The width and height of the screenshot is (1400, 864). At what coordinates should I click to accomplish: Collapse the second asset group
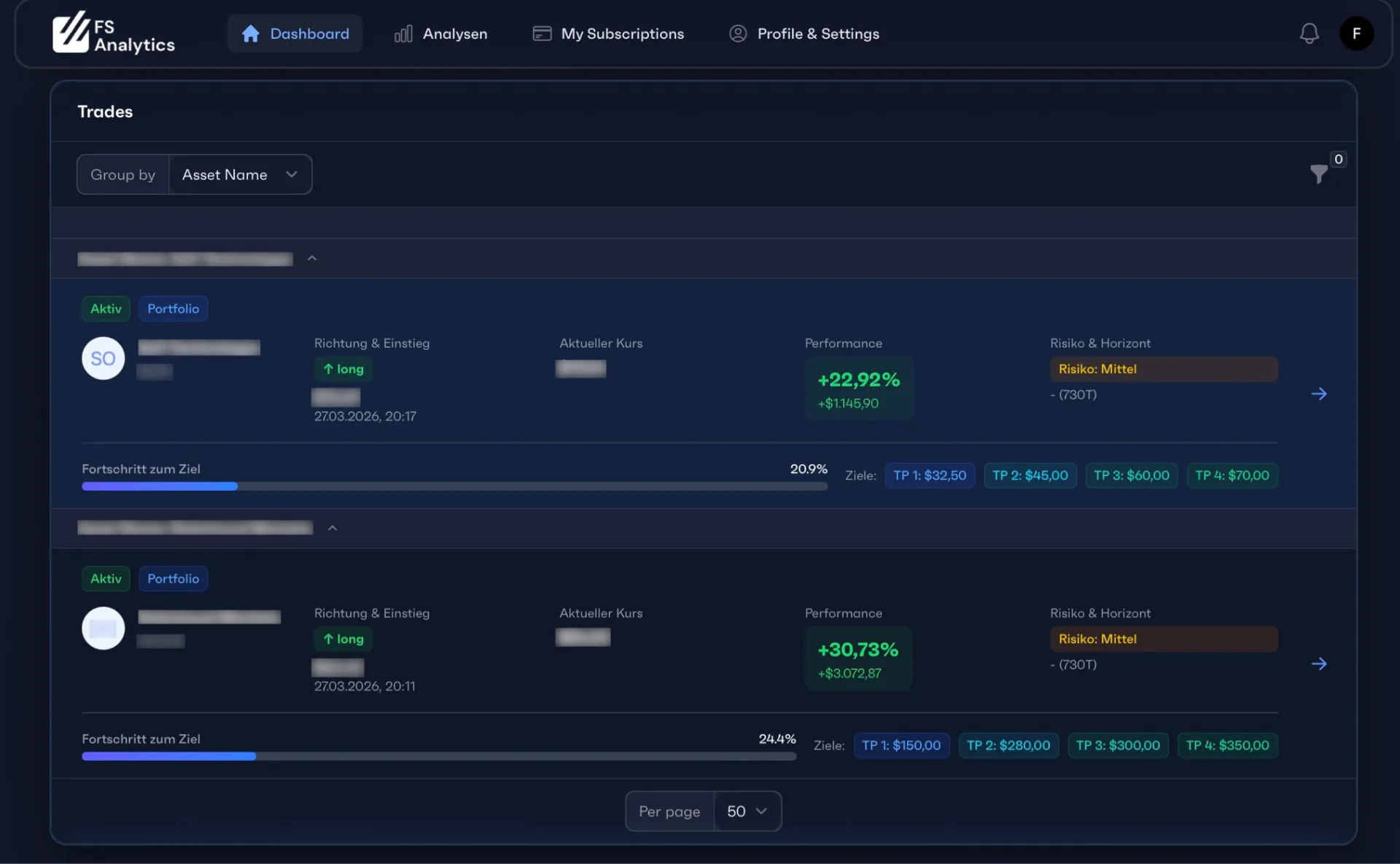pos(332,528)
